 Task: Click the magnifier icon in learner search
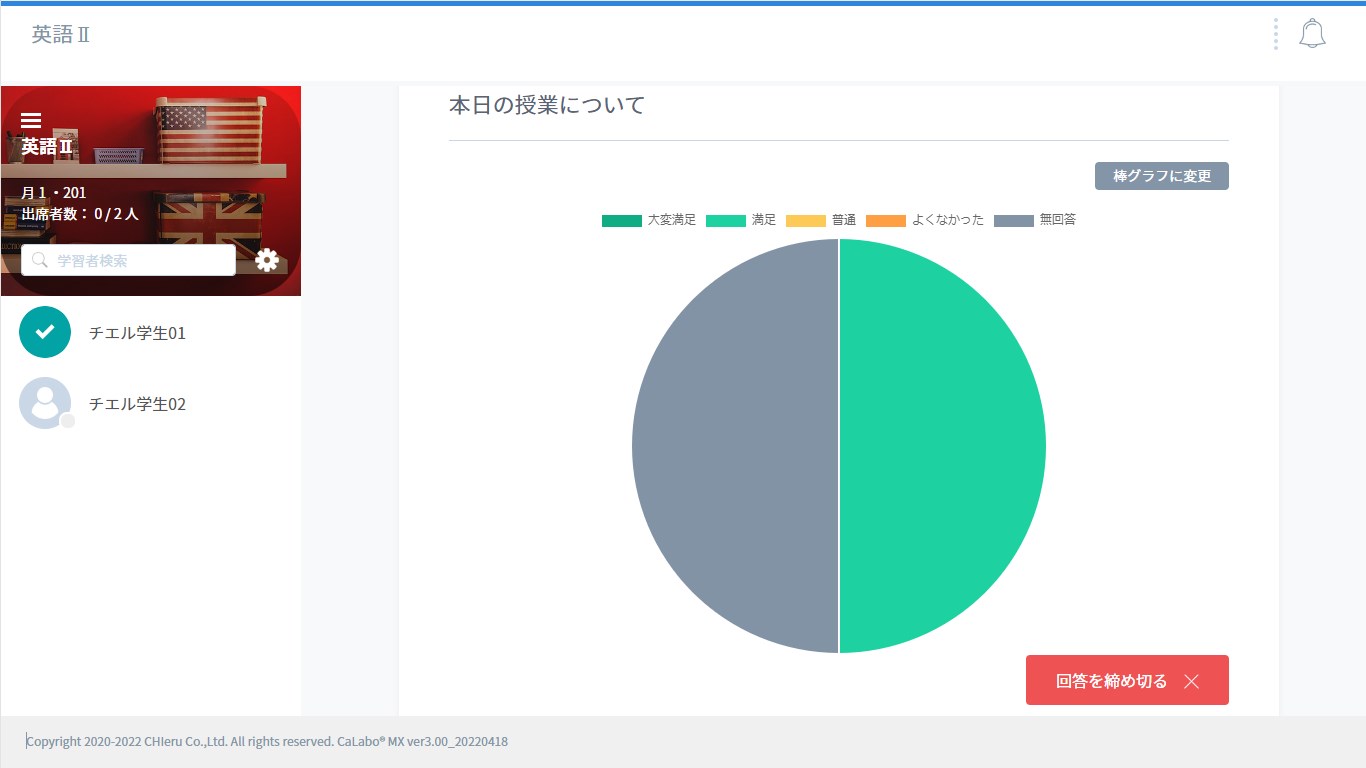click(x=40, y=260)
